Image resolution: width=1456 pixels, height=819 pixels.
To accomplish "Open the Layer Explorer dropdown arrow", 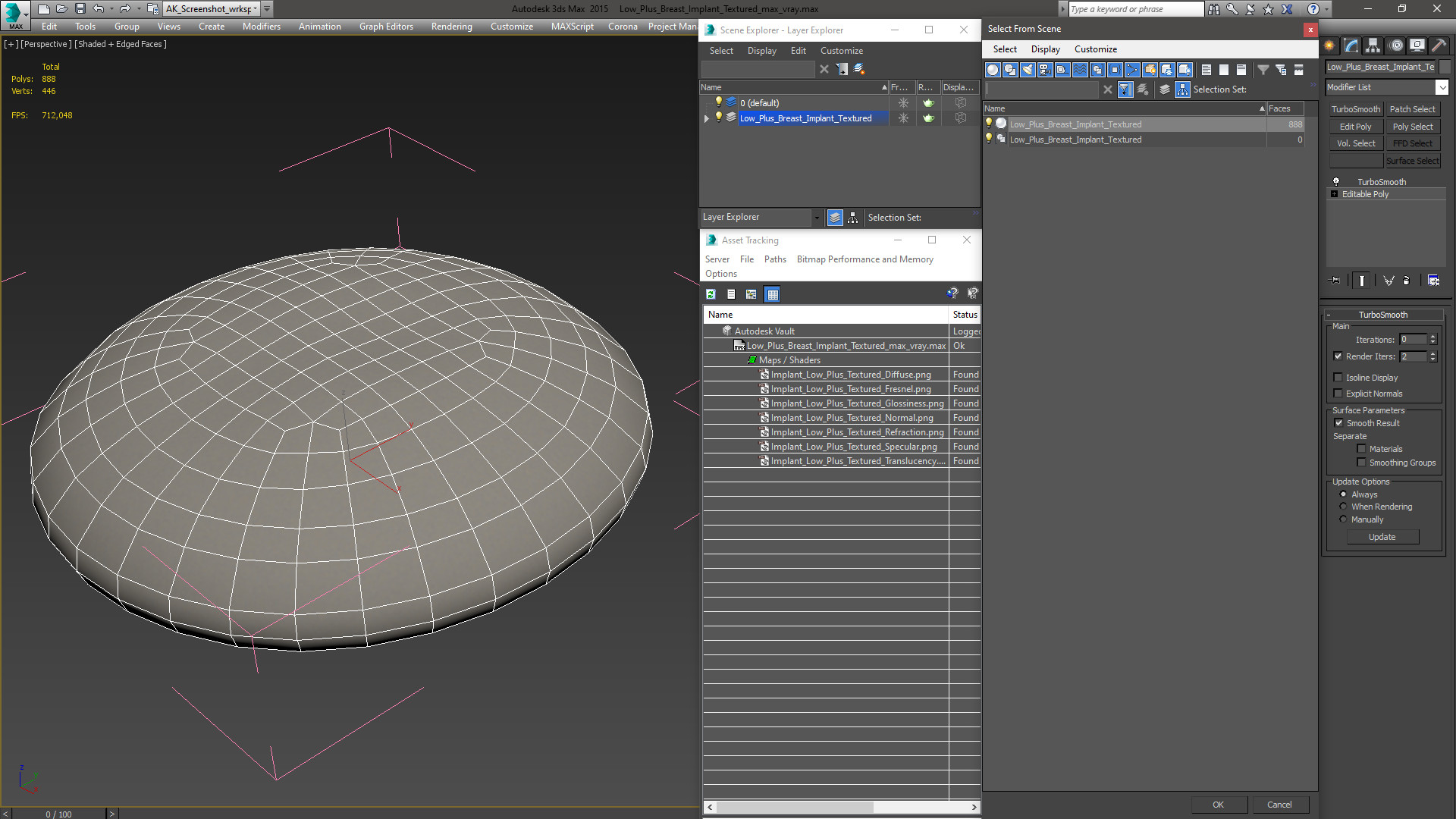I will [817, 218].
